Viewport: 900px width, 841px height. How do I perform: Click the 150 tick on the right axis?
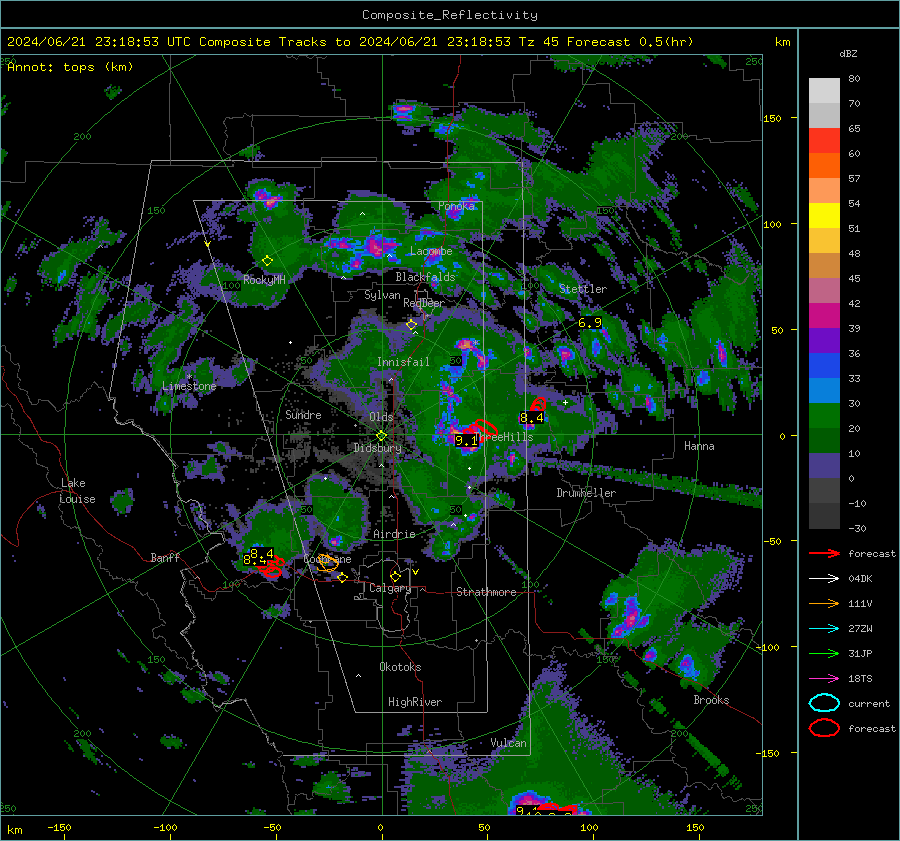click(772, 118)
